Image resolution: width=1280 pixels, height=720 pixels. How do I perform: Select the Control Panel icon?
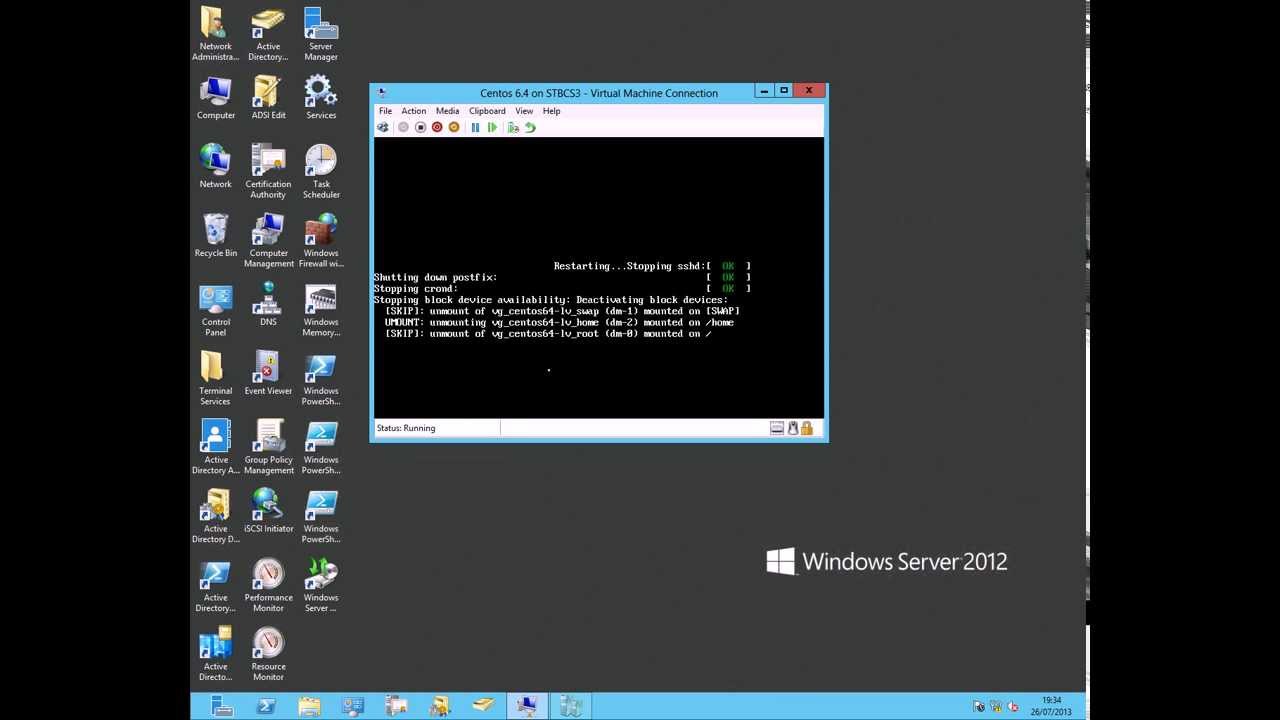point(215,310)
